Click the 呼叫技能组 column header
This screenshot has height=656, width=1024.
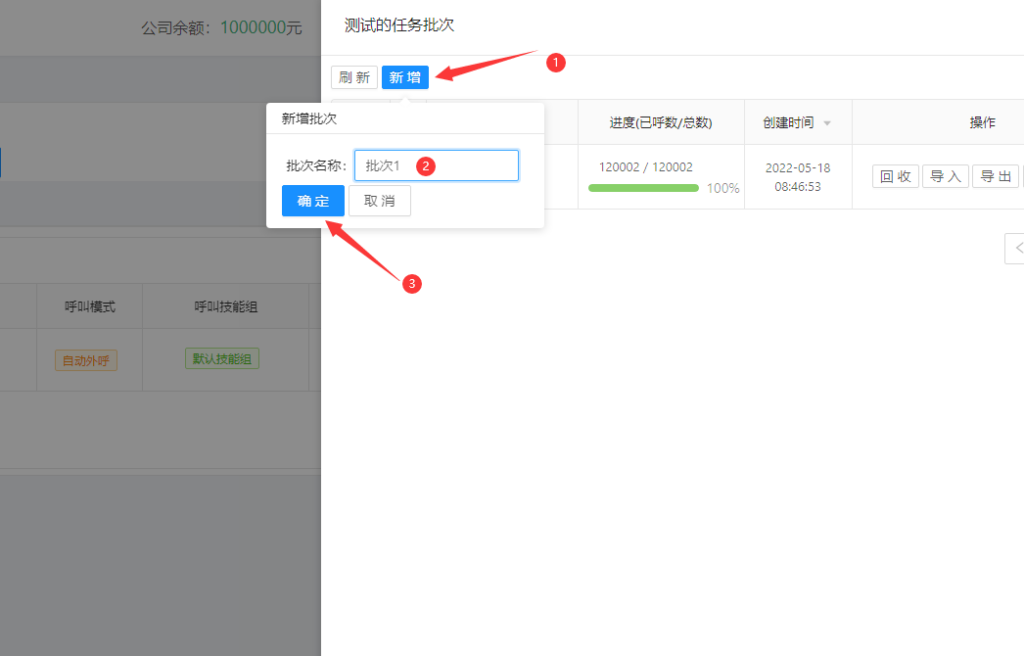click(x=226, y=307)
